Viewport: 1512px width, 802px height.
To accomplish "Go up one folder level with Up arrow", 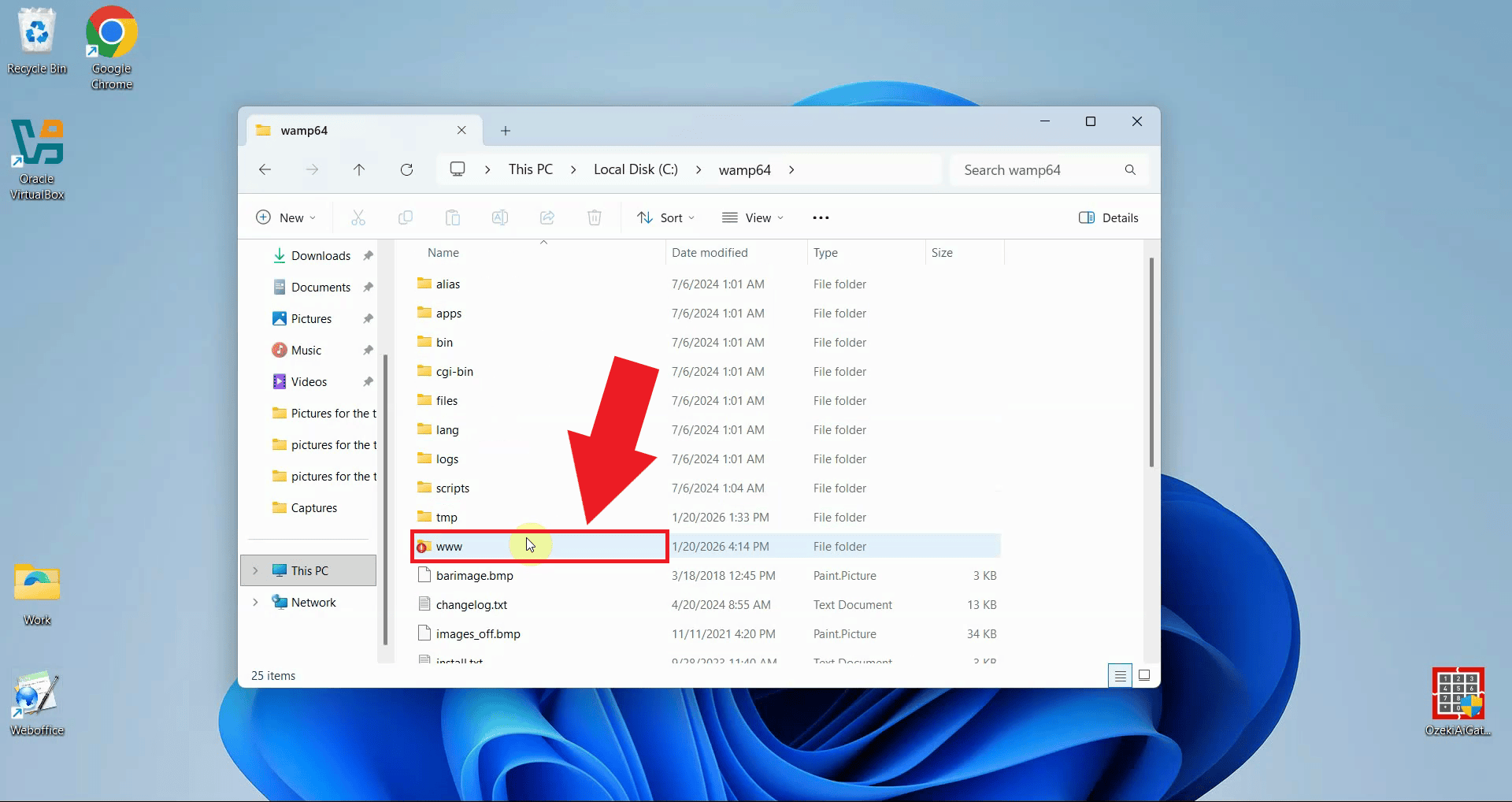I will (359, 169).
